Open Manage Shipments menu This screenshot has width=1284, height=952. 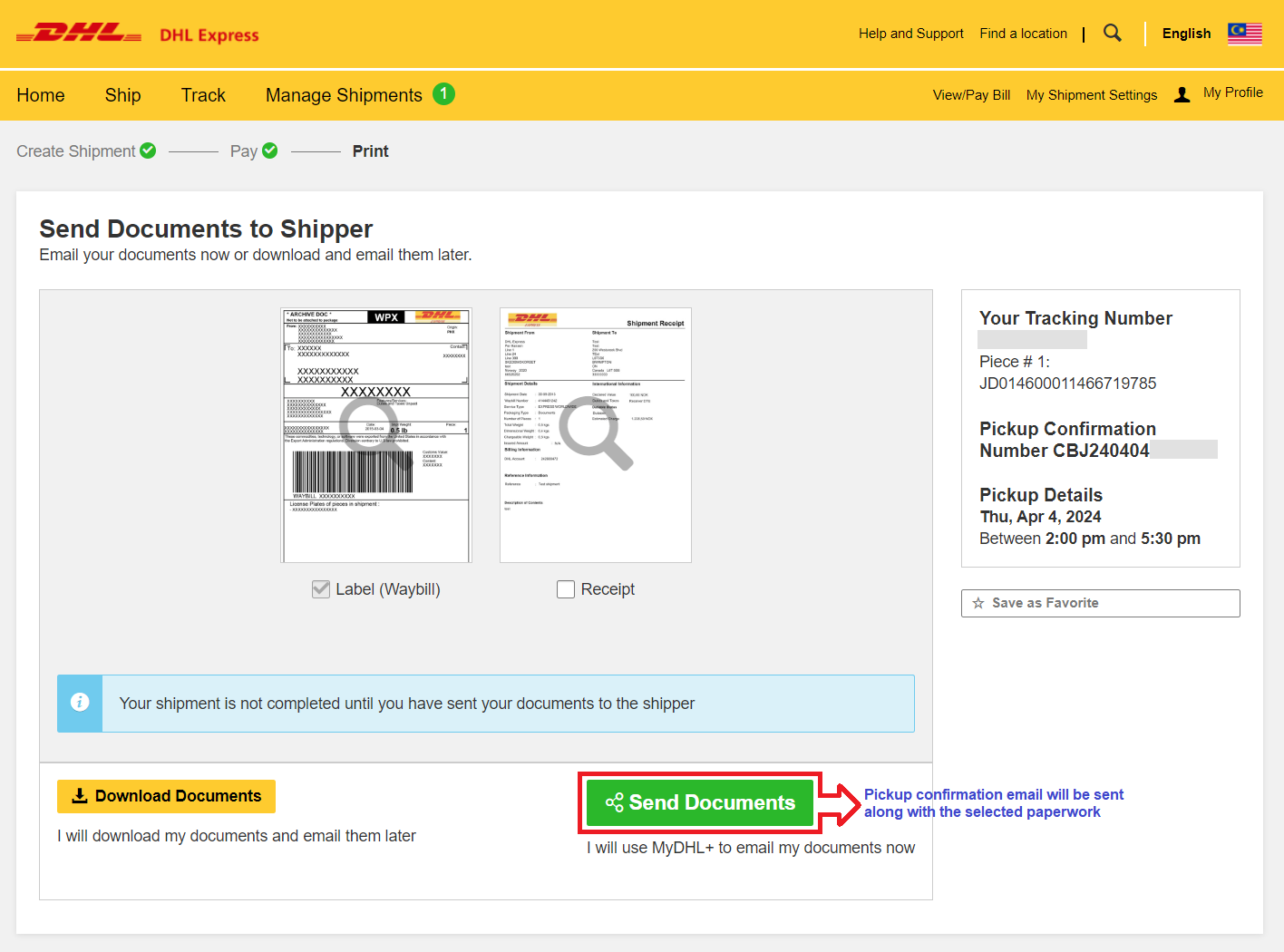click(344, 95)
